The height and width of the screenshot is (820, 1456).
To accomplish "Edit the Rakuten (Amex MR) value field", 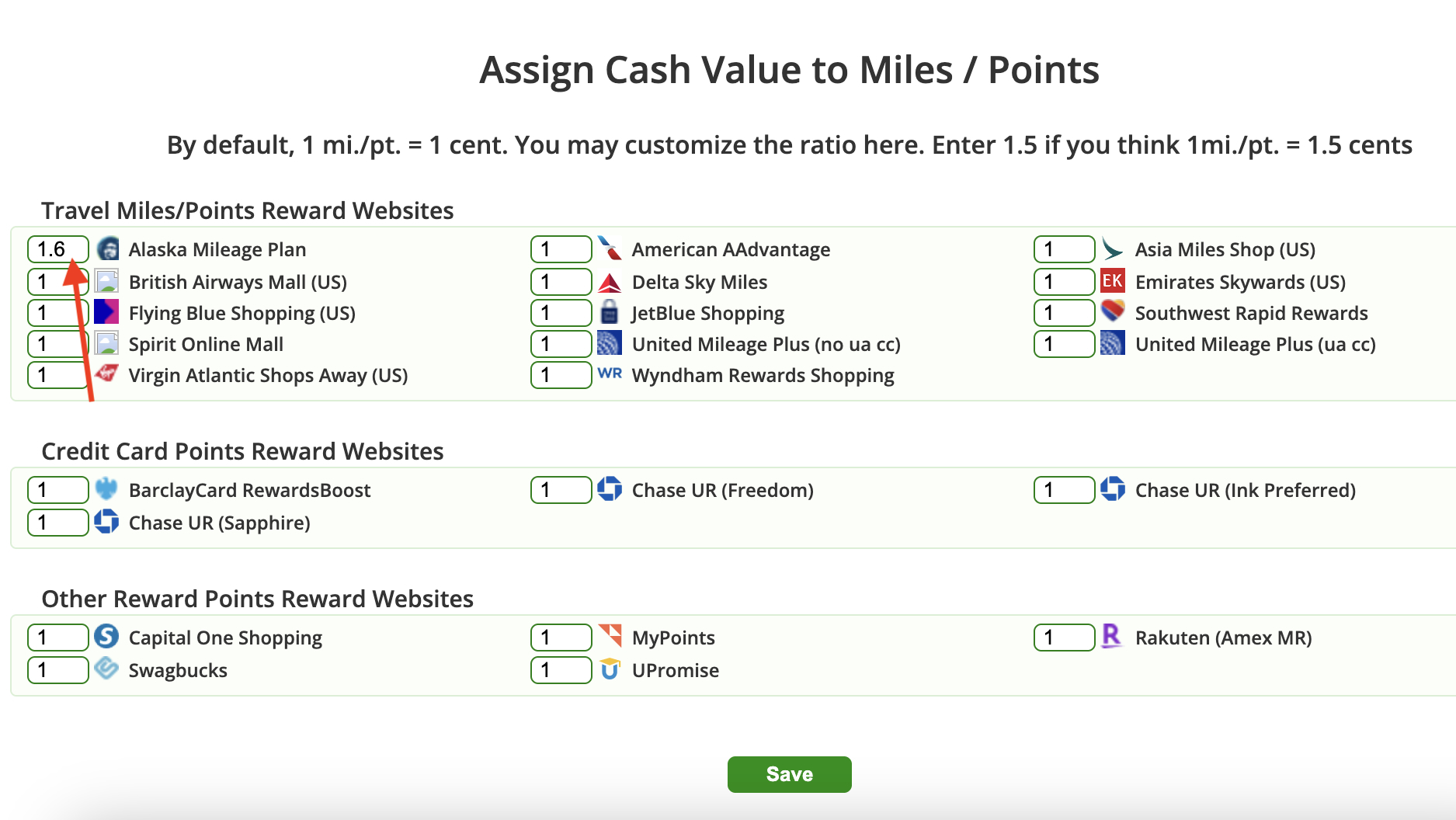I will pyautogui.click(x=1065, y=638).
